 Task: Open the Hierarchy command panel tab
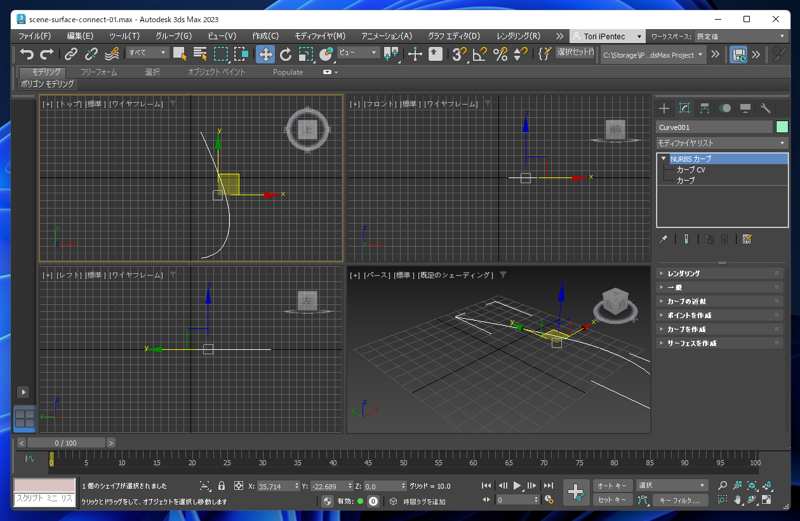[705, 108]
